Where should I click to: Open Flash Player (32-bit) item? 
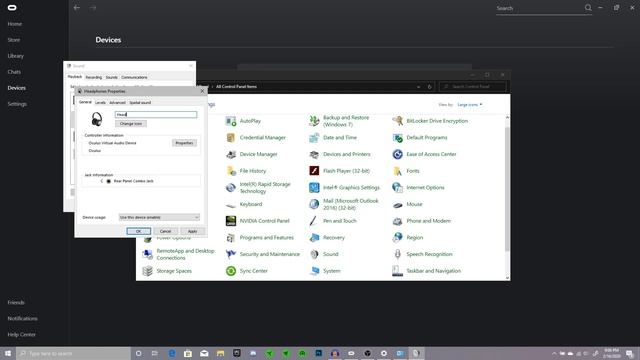pos(339,171)
